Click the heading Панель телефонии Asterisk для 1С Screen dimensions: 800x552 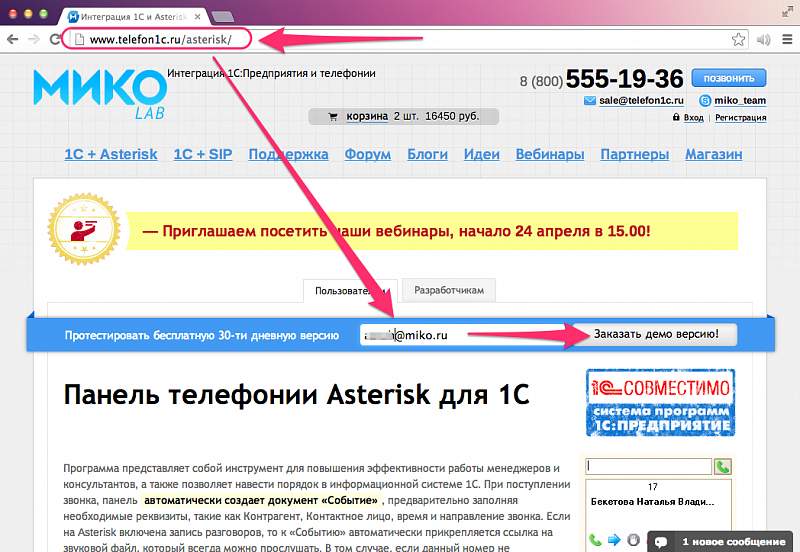[296, 395]
